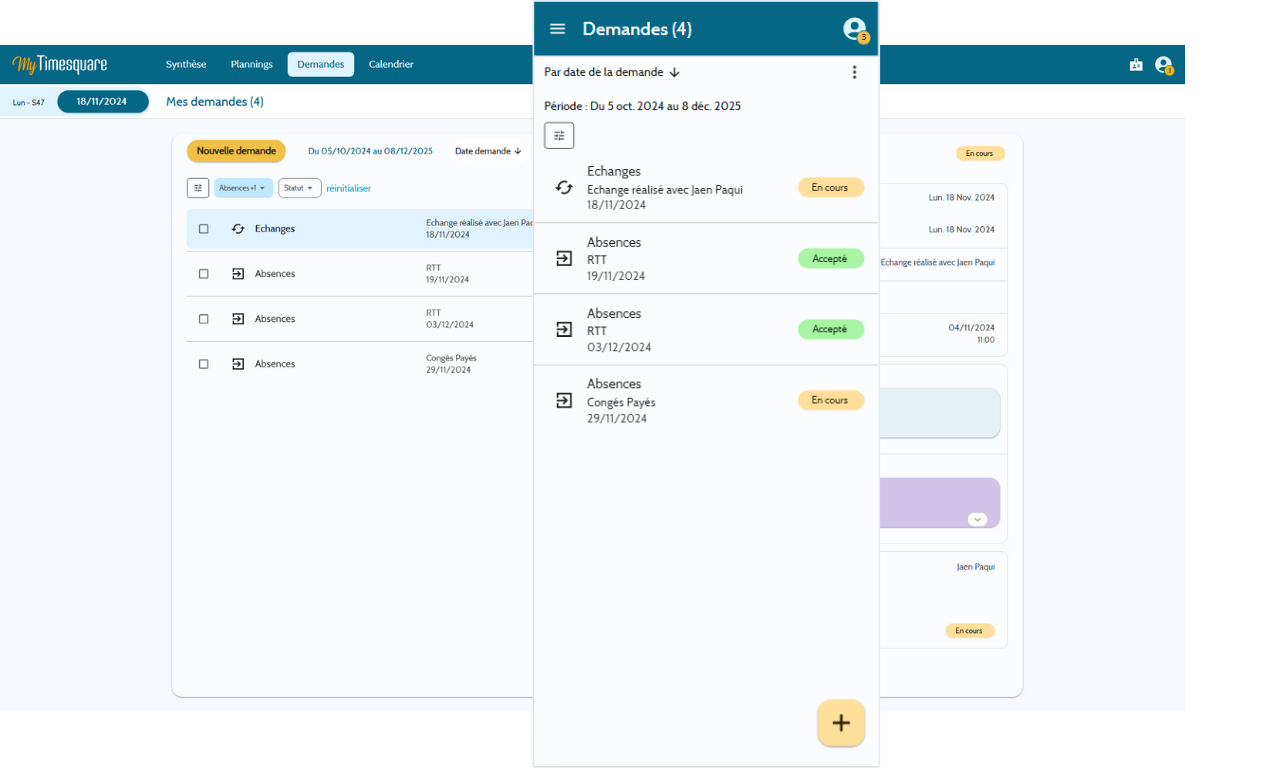Screen dimensions: 1280x768
Task: Switch to the Plannings tab
Action: [251, 64]
